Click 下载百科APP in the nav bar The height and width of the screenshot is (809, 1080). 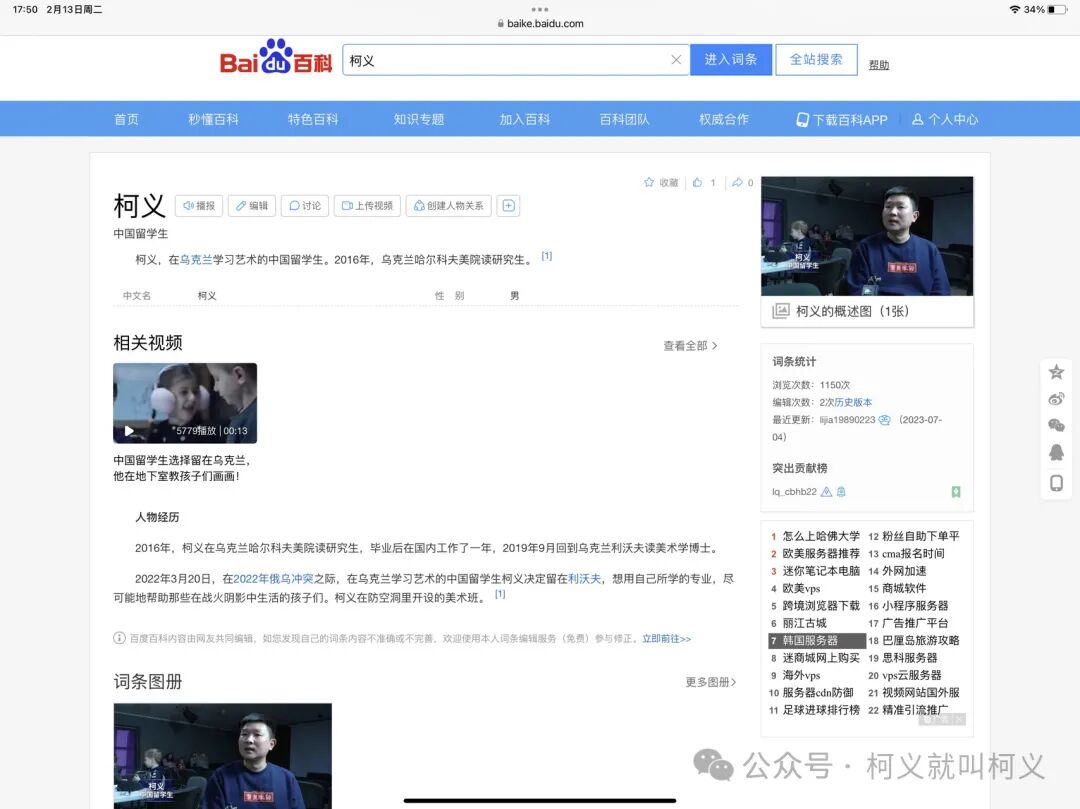click(x=841, y=119)
